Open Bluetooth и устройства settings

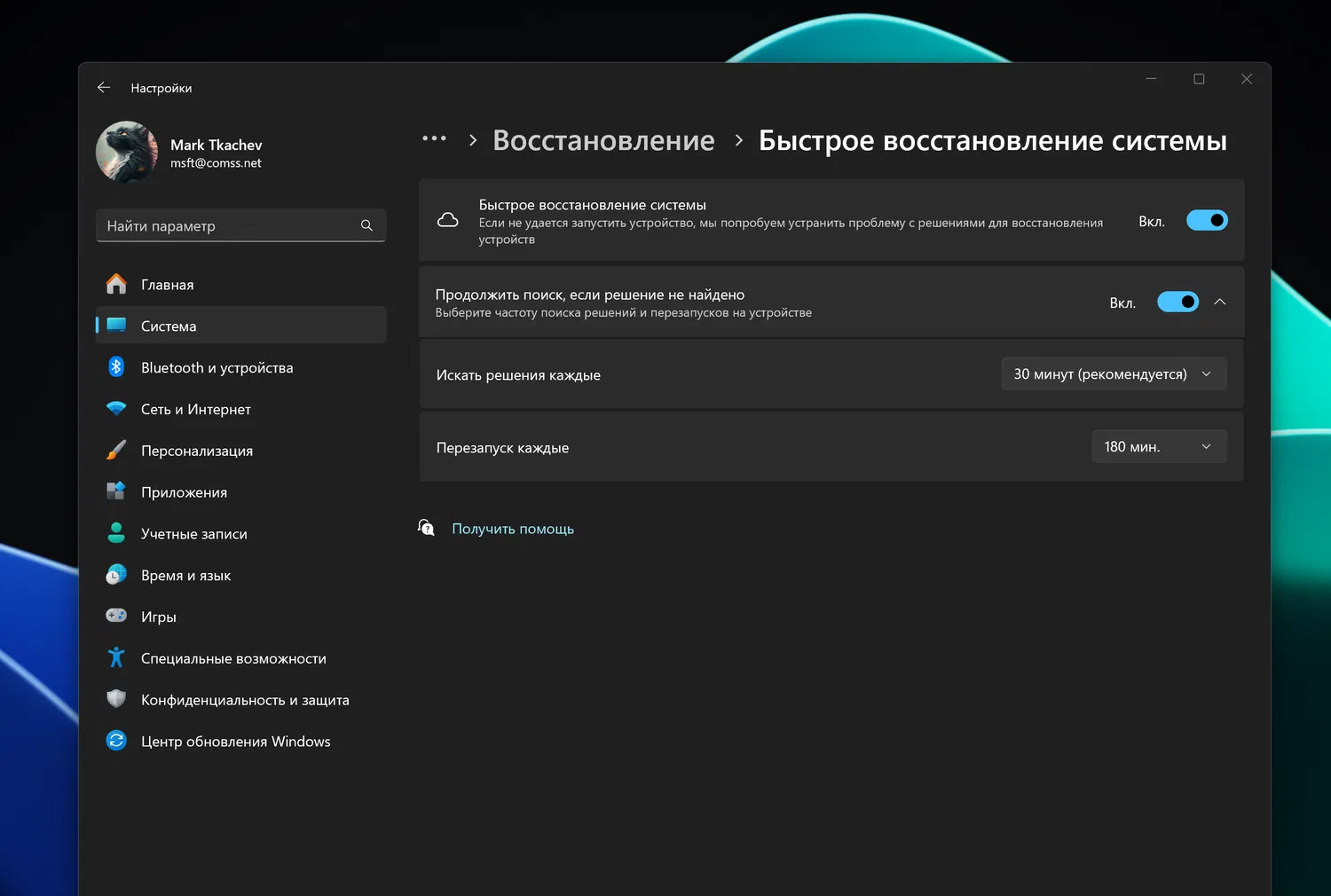coord(217,367)
